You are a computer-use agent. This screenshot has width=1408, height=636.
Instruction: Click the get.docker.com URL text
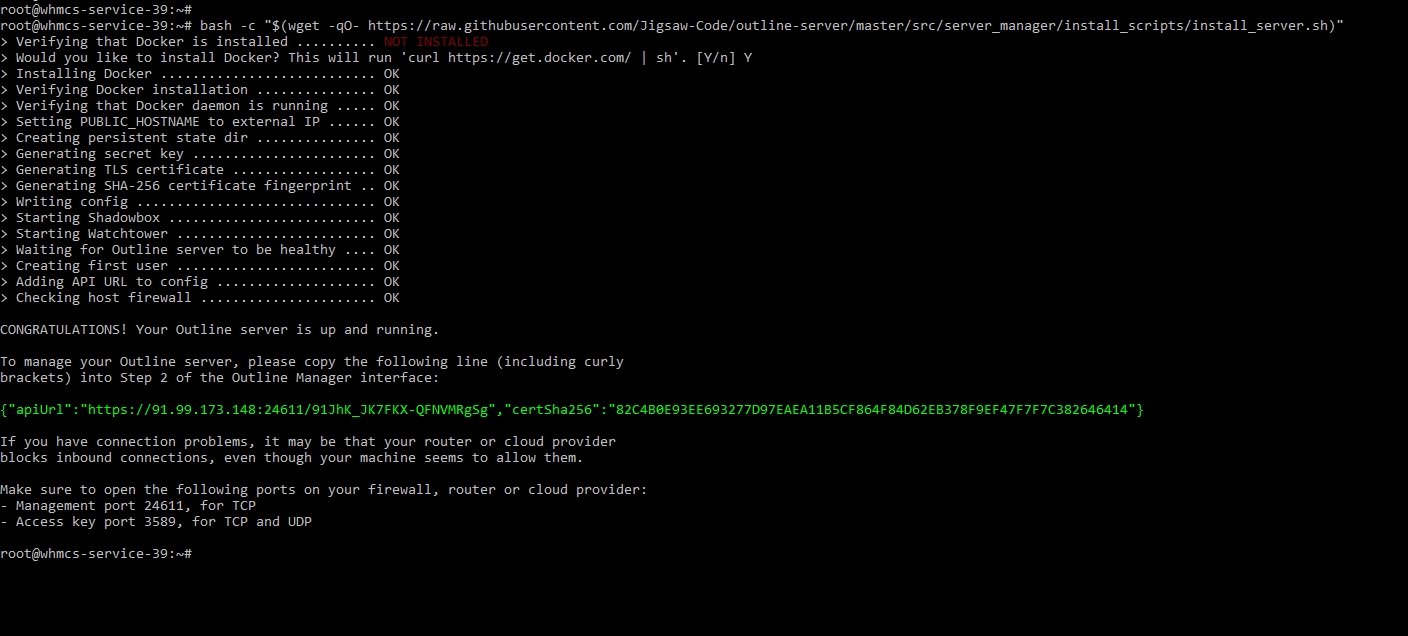pyautogui.click(x=539, y=58)
